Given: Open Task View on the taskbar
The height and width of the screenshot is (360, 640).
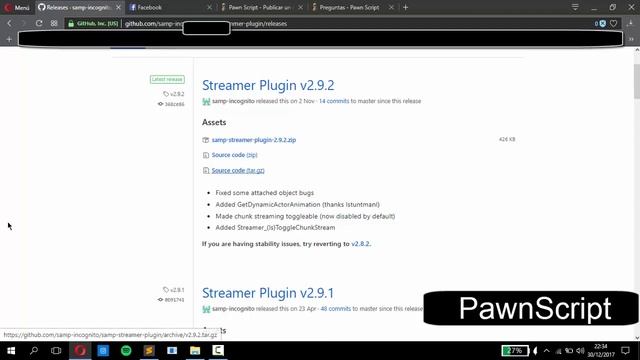Looking at the screenshot, I should click(x=56, y=351).
